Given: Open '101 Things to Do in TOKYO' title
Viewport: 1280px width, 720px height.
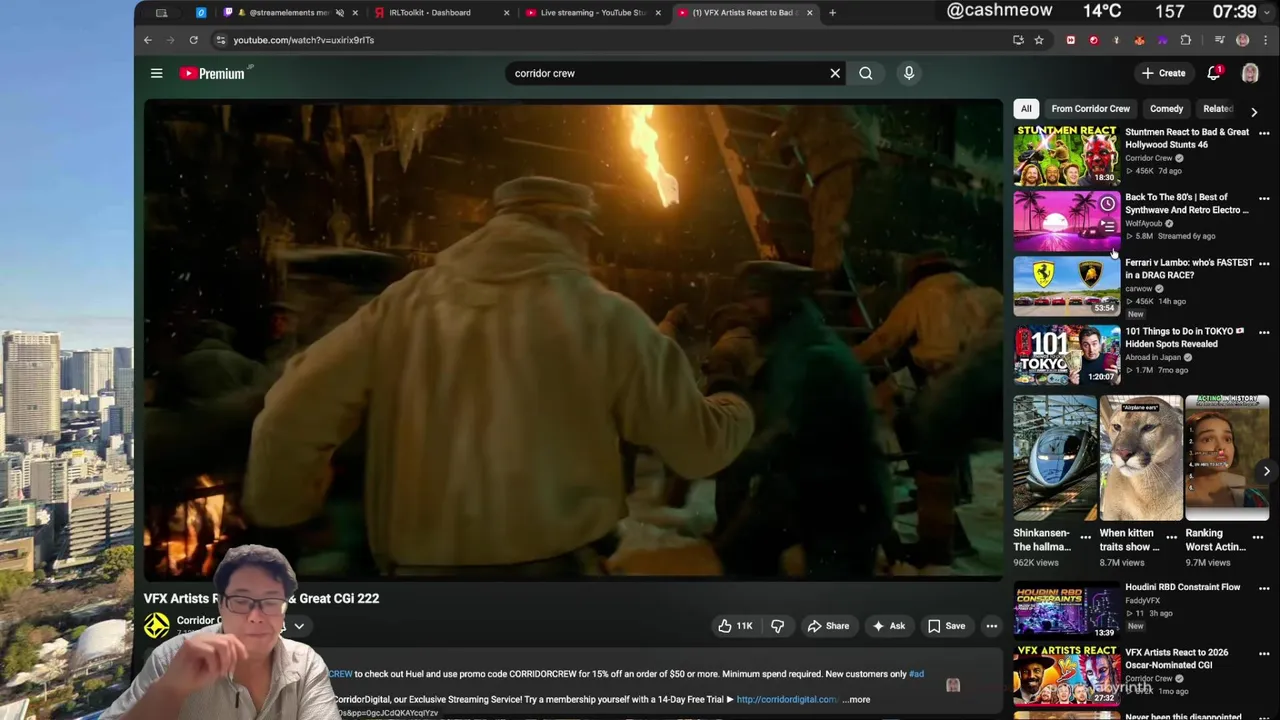Looking at the screenshot, I should pyautogui.click(x=1185, y=337).
